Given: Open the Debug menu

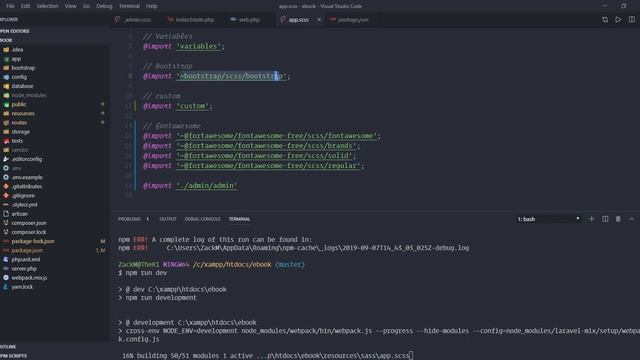Looking at the screenshot, I should coord(104,6).
